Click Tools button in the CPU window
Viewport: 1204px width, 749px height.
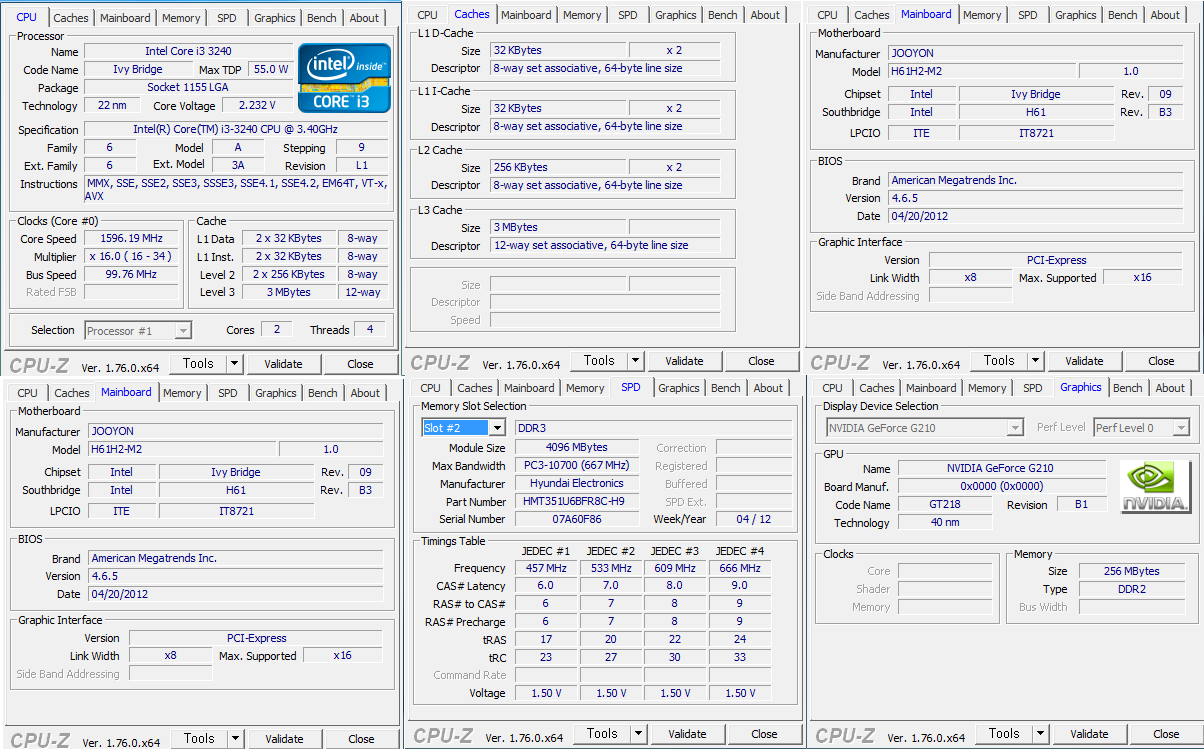[x=198, y=364]
